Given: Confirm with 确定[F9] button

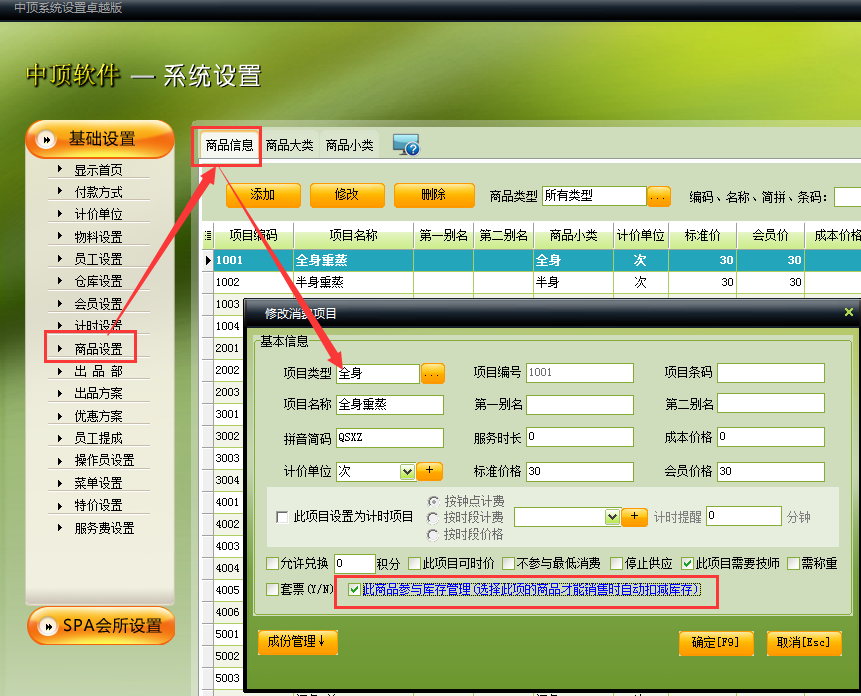Looking at the screenshot, I should 715,642.
